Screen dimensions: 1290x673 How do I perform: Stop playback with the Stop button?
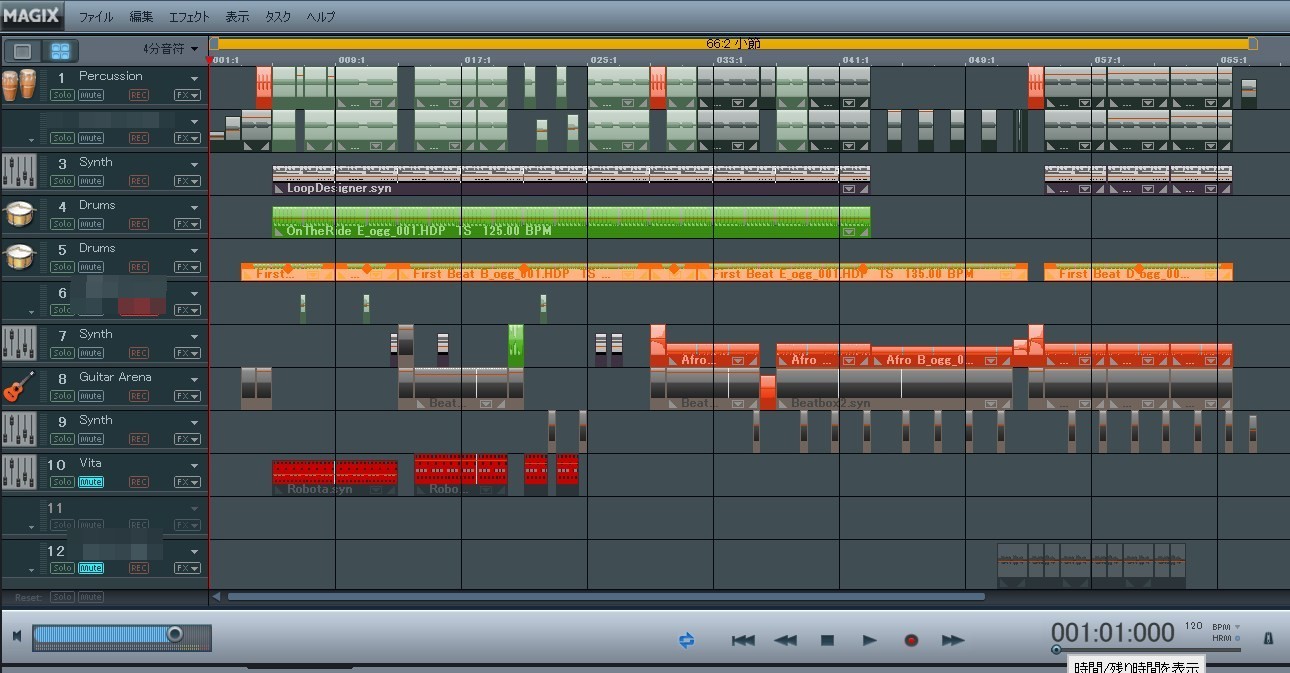point(827,640)
